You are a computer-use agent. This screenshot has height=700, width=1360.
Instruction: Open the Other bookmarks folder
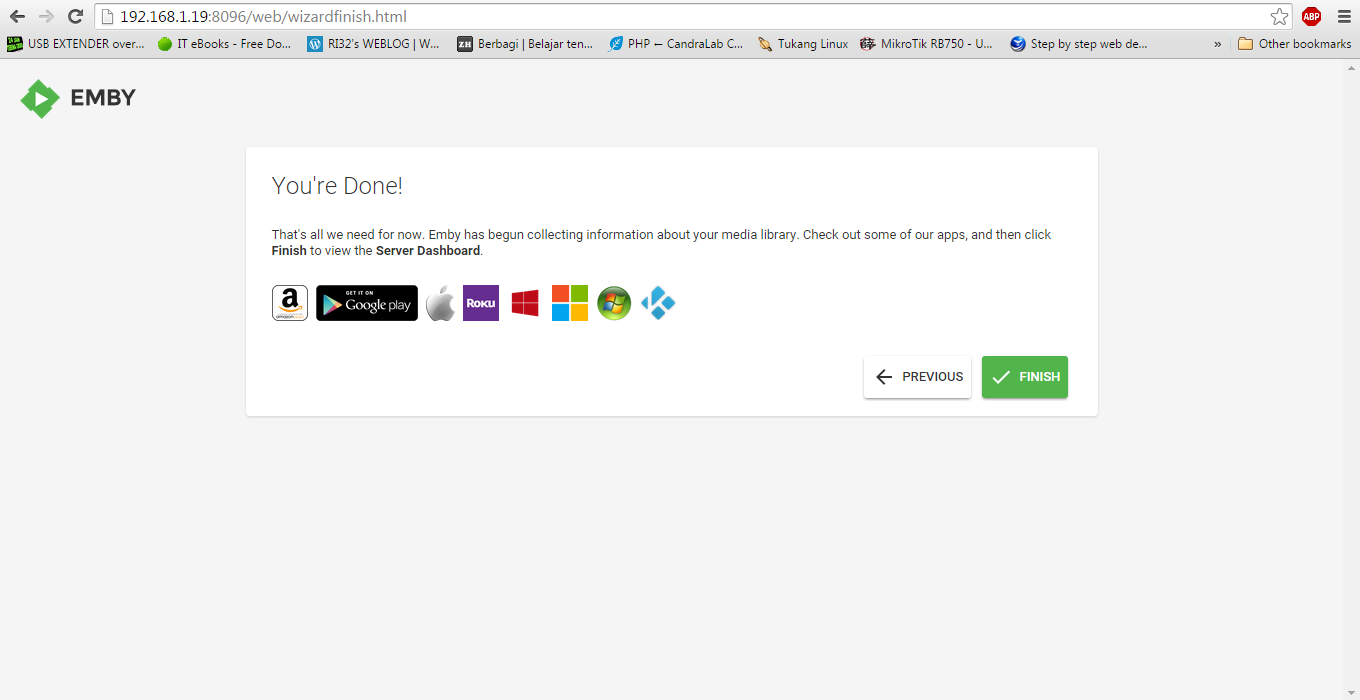click(1294, 44)
